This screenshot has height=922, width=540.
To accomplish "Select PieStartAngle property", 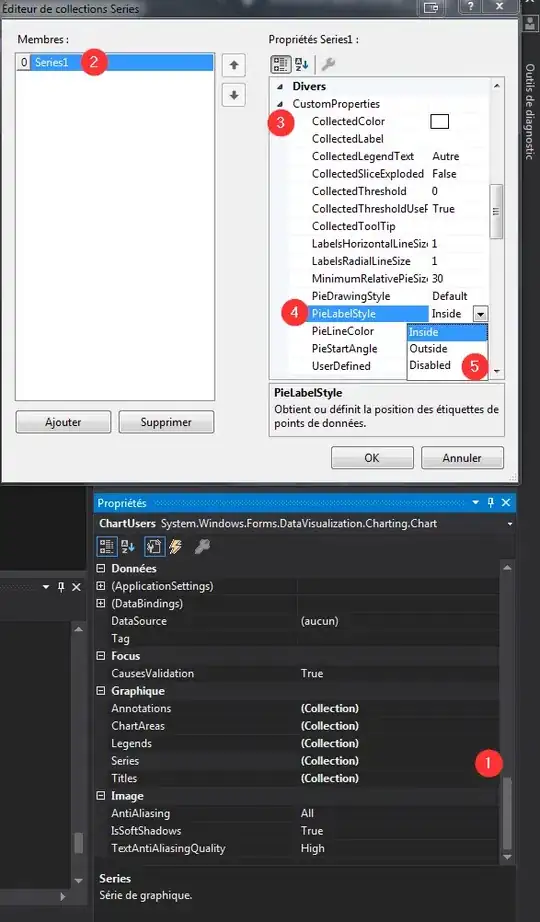I will click(344, 349).
